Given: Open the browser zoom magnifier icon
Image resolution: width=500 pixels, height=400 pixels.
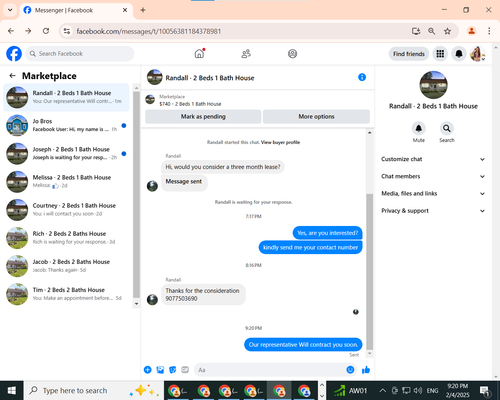Looking at the screenshot, I should click(432, 31).
